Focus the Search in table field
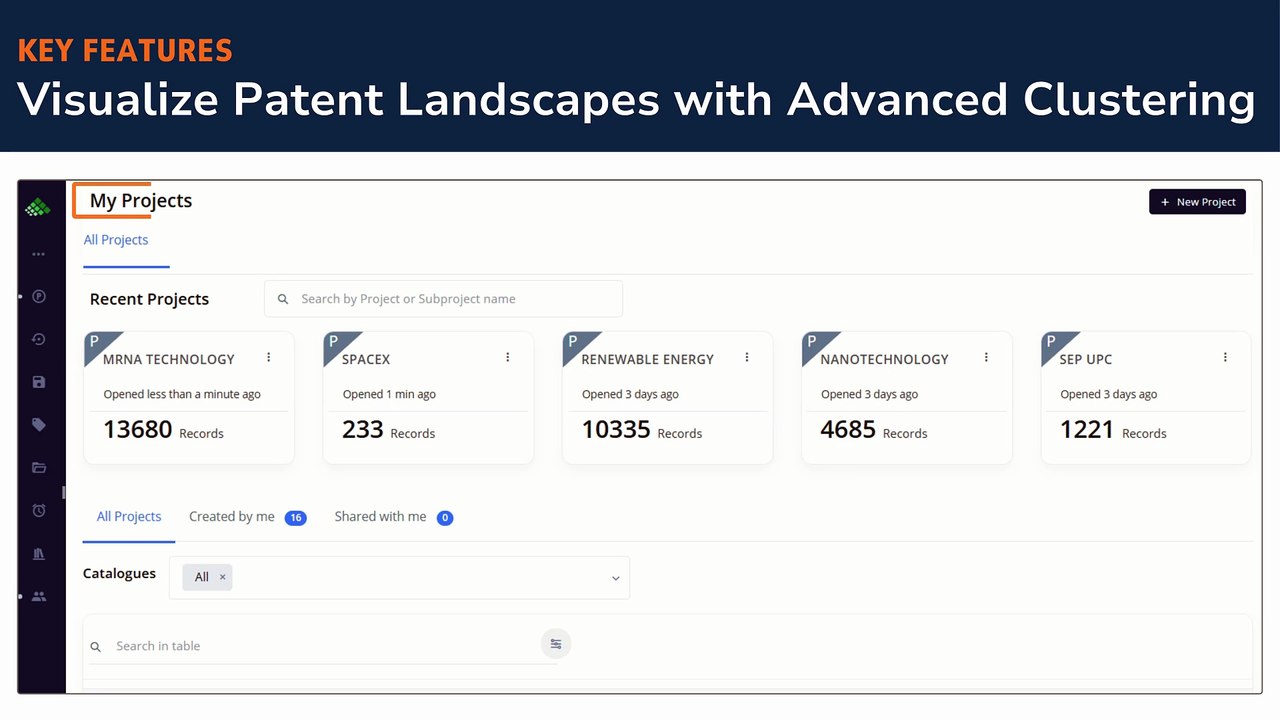The width and height of the screenshot is (1280, 720). [322, 646]
